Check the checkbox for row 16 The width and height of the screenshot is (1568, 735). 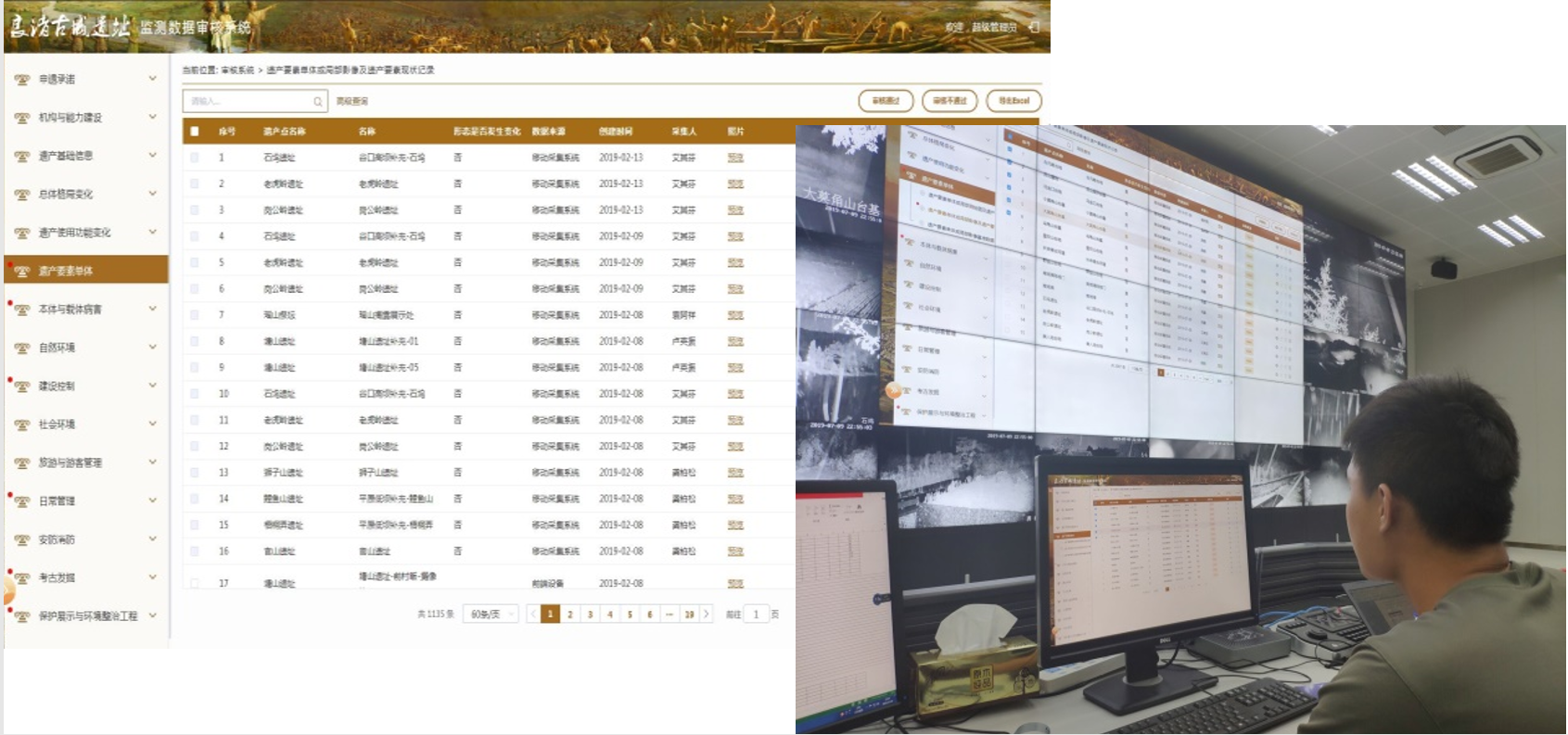coord(195,551)
